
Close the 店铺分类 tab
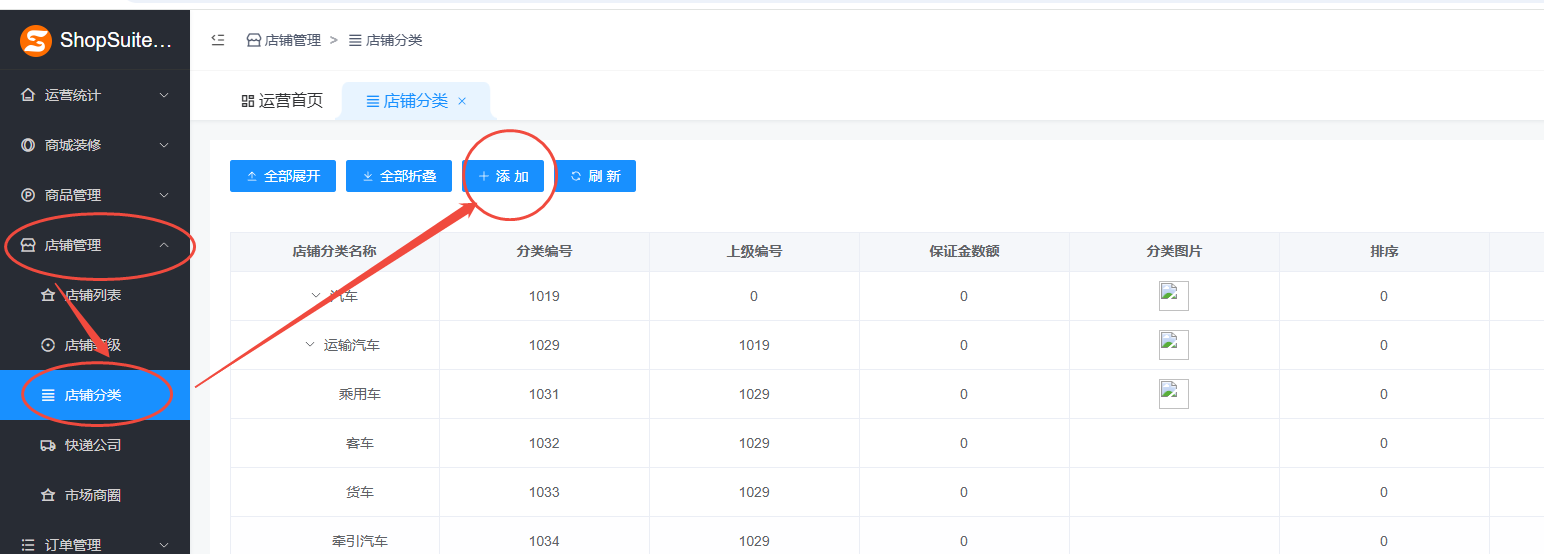(x=462, y=101)
